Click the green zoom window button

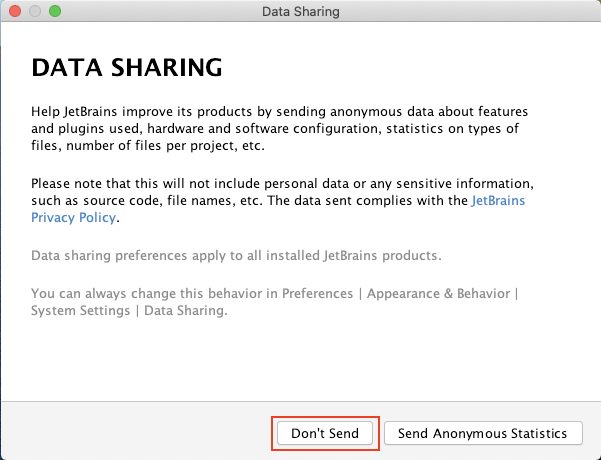click(x=55, y=11)
